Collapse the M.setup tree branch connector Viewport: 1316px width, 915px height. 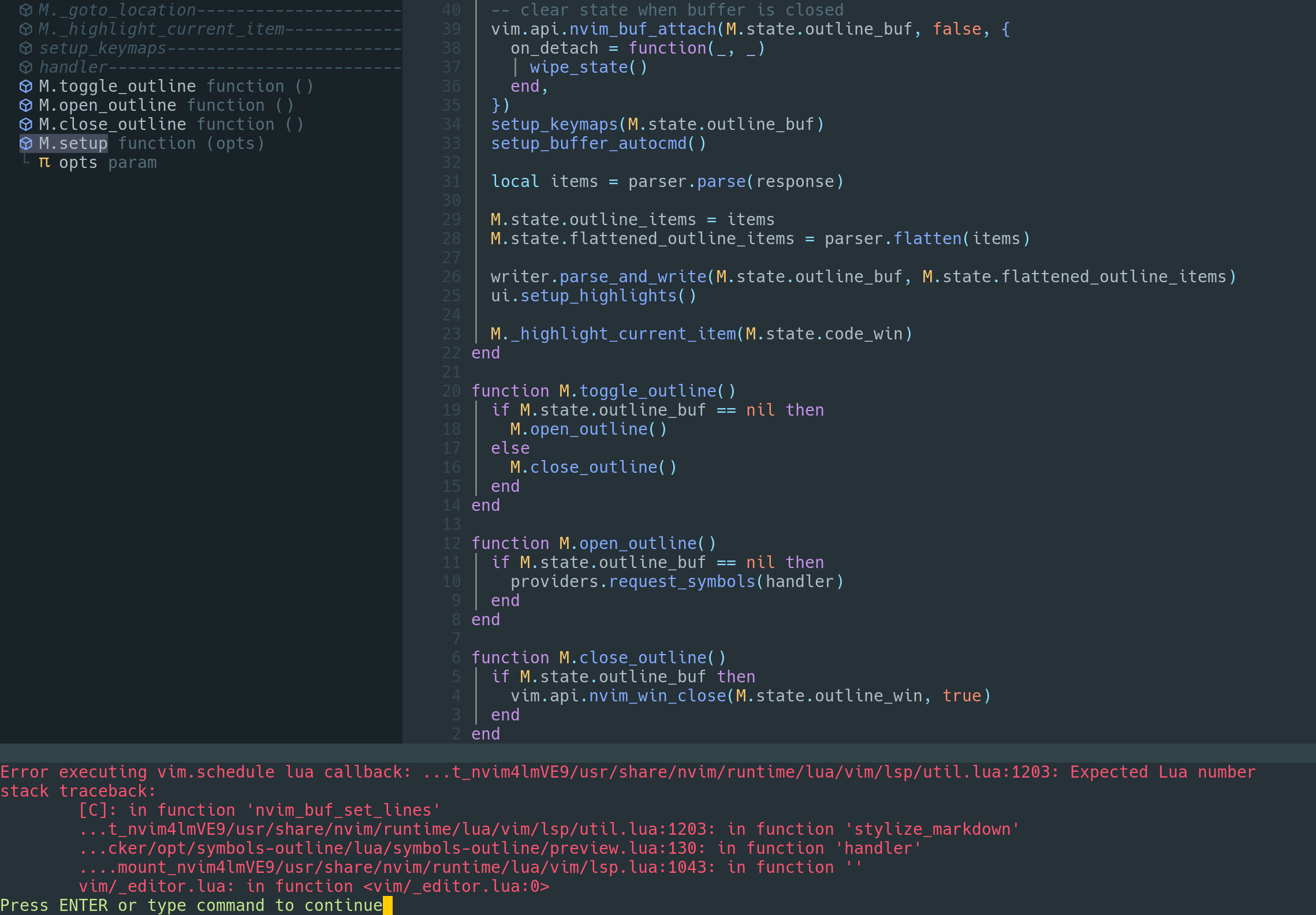(x=25, y=159)
